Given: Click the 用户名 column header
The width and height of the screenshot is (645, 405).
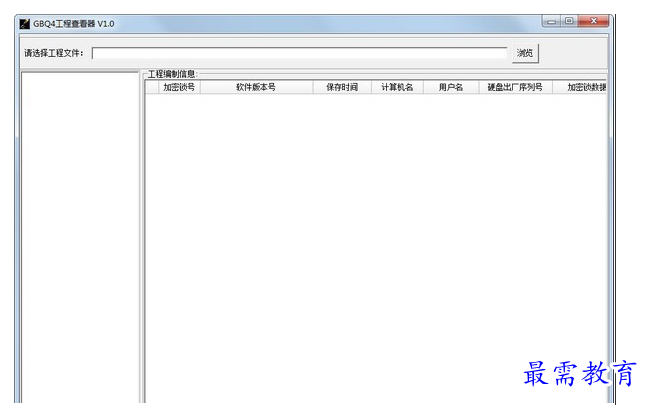Looking at the screenshot, I should click(x=451, y=87).
